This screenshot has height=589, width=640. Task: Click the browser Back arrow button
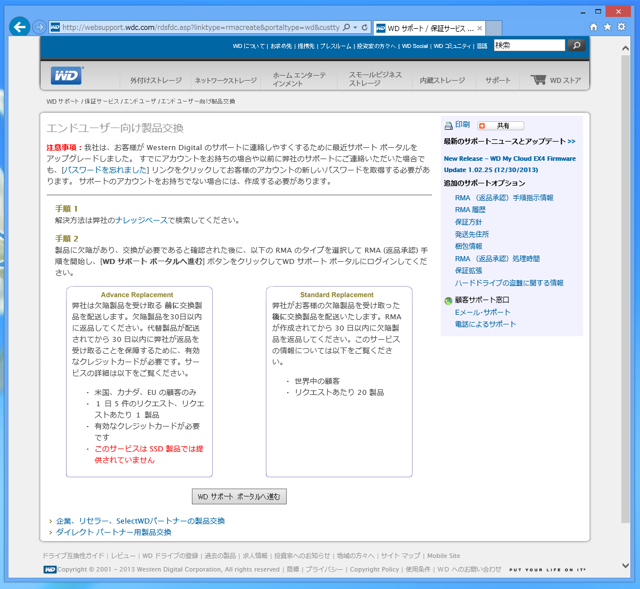pyautogui.click(x=19, y=27)
